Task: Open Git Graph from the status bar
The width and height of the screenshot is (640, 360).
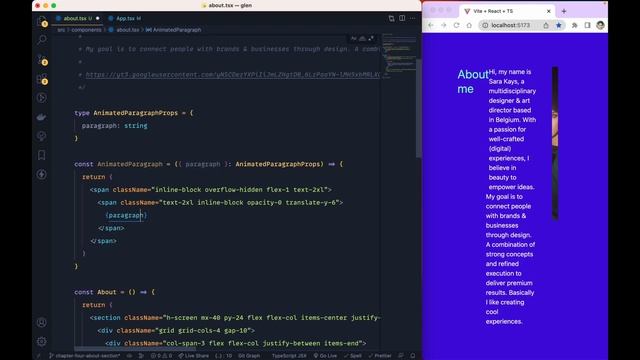Action: tap(249, 356)
